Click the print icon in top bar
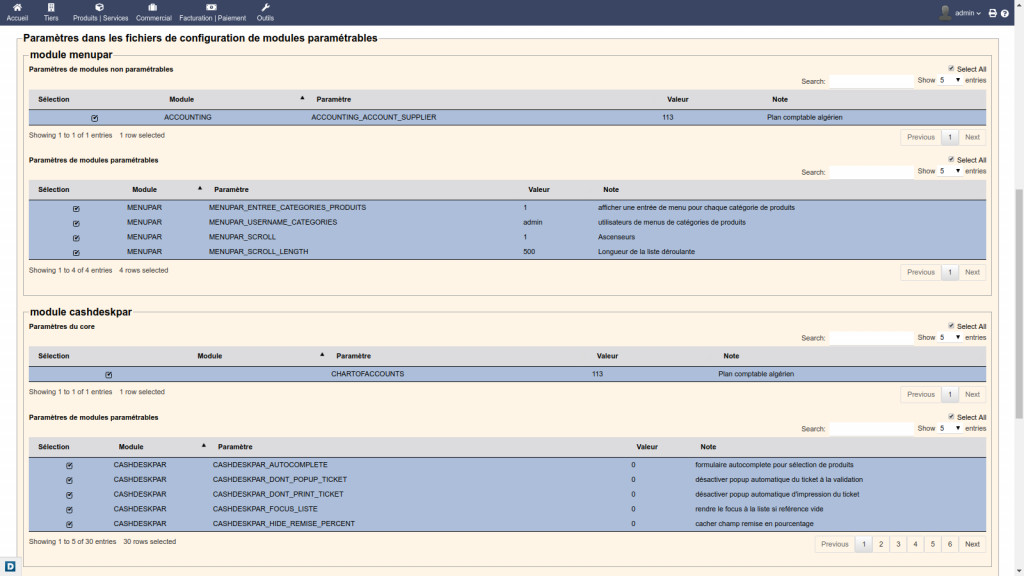This screenshot has width=1024, height=576. [992, 13]
